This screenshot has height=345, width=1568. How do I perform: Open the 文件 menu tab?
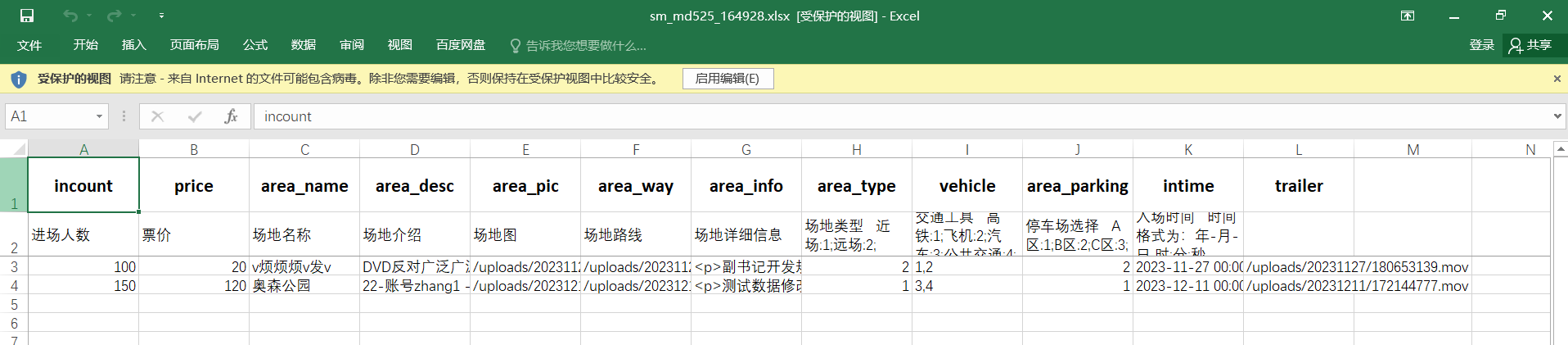click(29, 45)
